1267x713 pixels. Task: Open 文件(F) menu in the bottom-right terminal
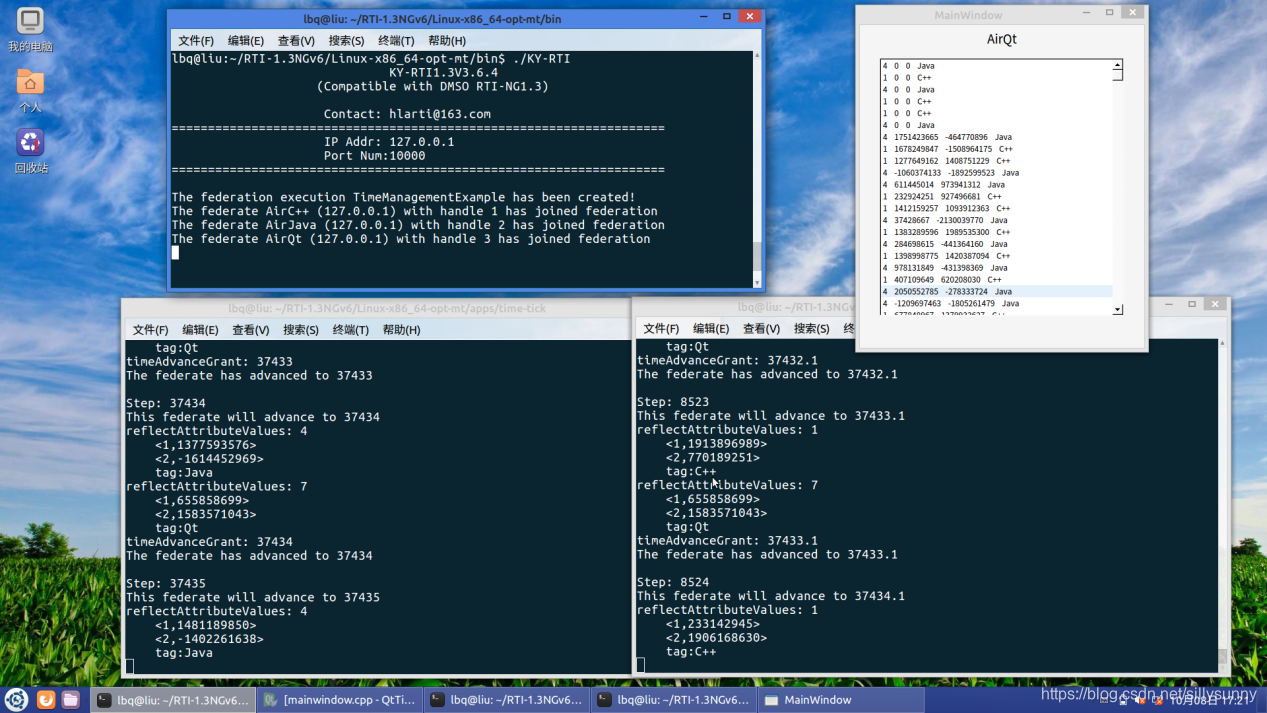[x=661, y=329]
